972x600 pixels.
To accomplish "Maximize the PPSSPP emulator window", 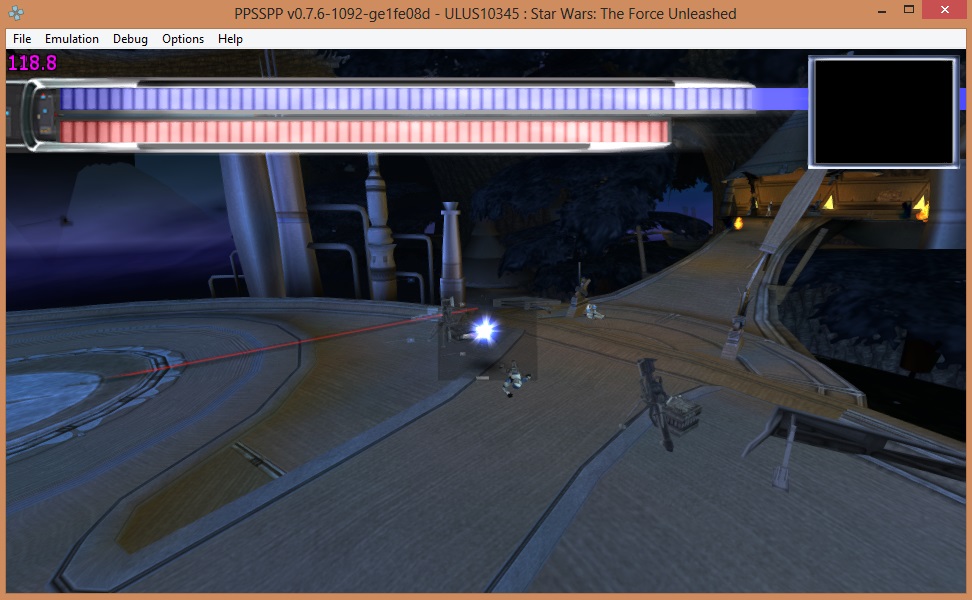I will point(909,10).
